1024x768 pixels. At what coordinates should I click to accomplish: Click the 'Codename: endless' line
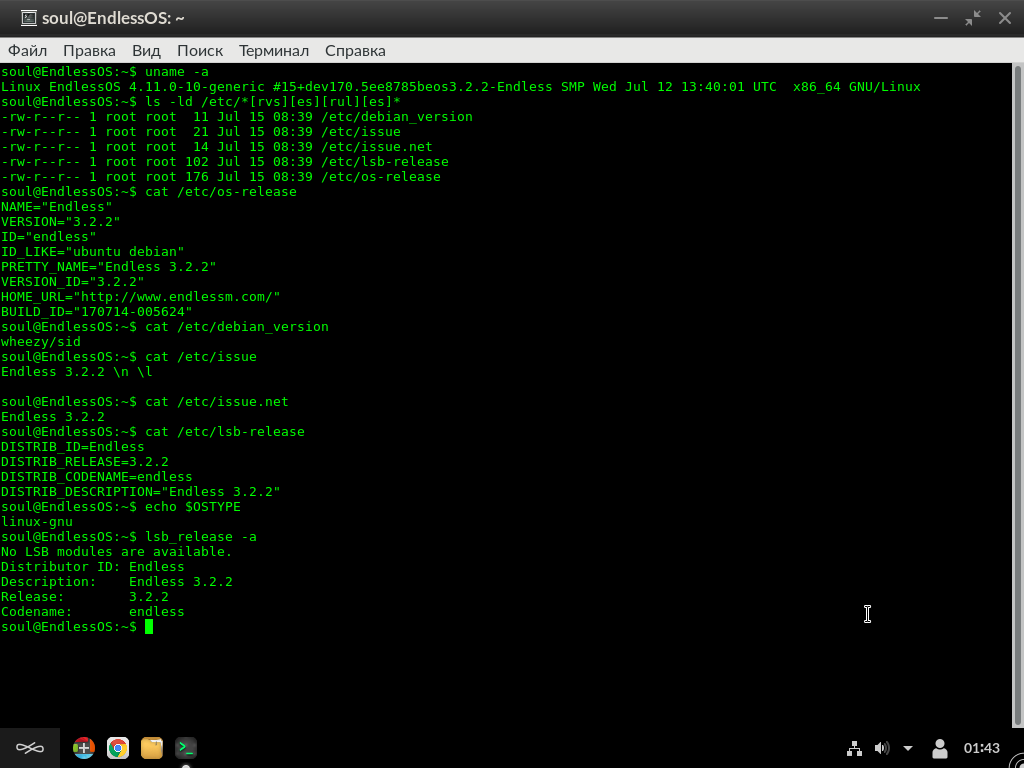click(x=93, y=612)
